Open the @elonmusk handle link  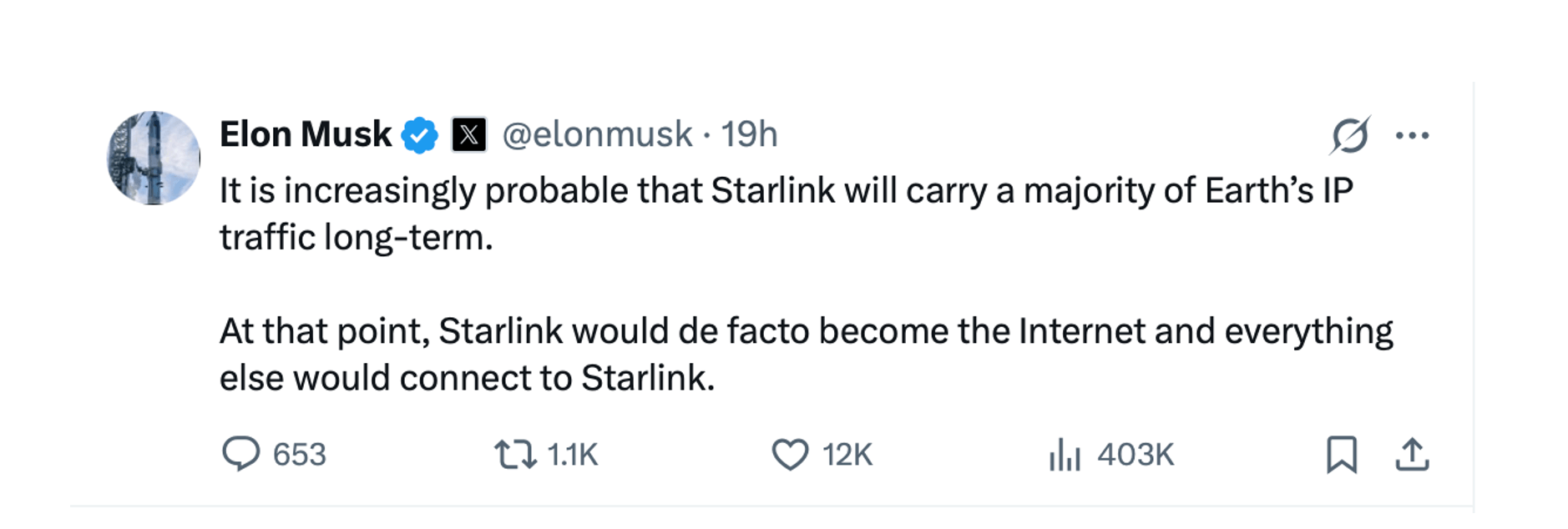597,134
